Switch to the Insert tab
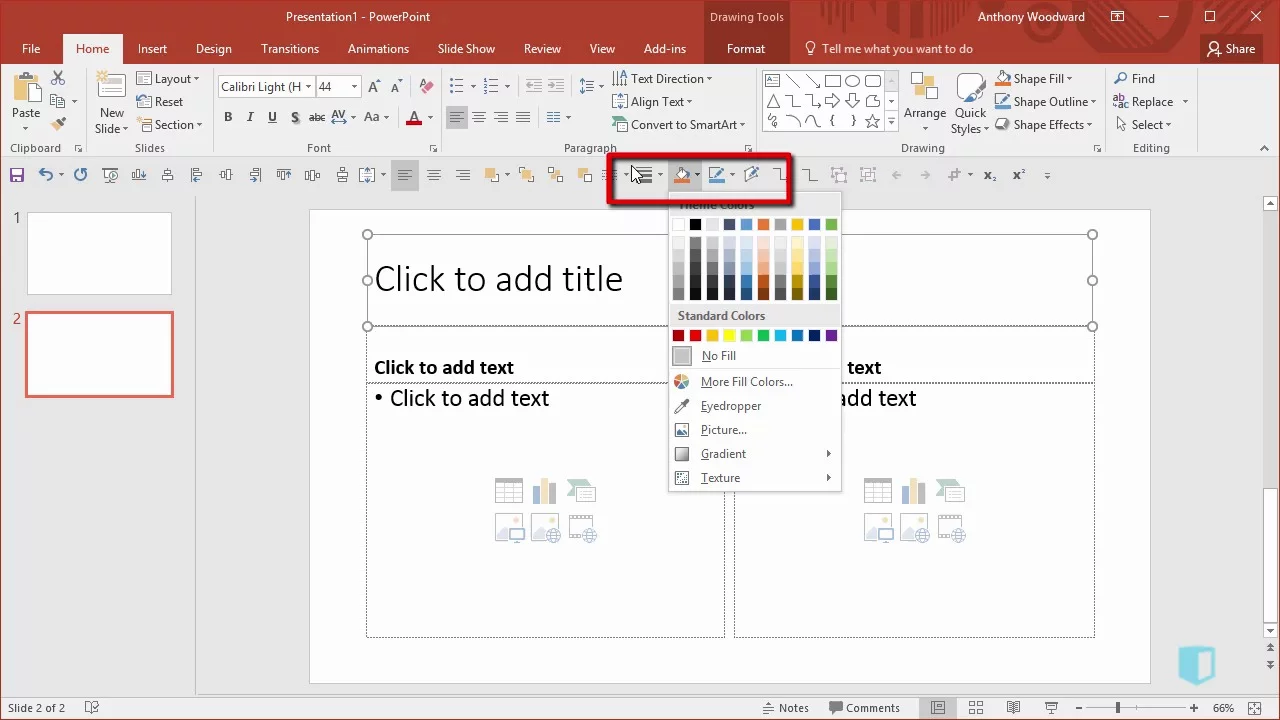Viewport: 1280px width, 720px height. (x=152, y=49)
